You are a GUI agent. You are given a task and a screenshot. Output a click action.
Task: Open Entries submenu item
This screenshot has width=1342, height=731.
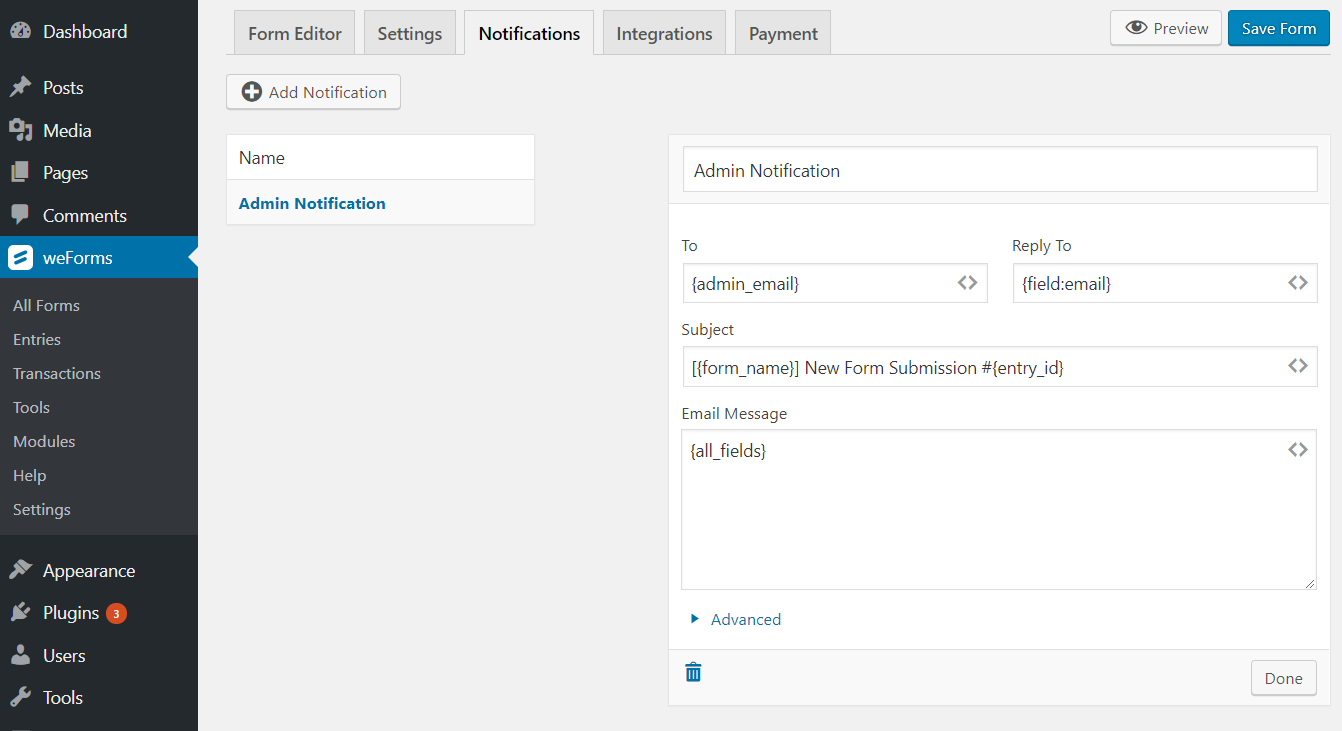[37, 339]
